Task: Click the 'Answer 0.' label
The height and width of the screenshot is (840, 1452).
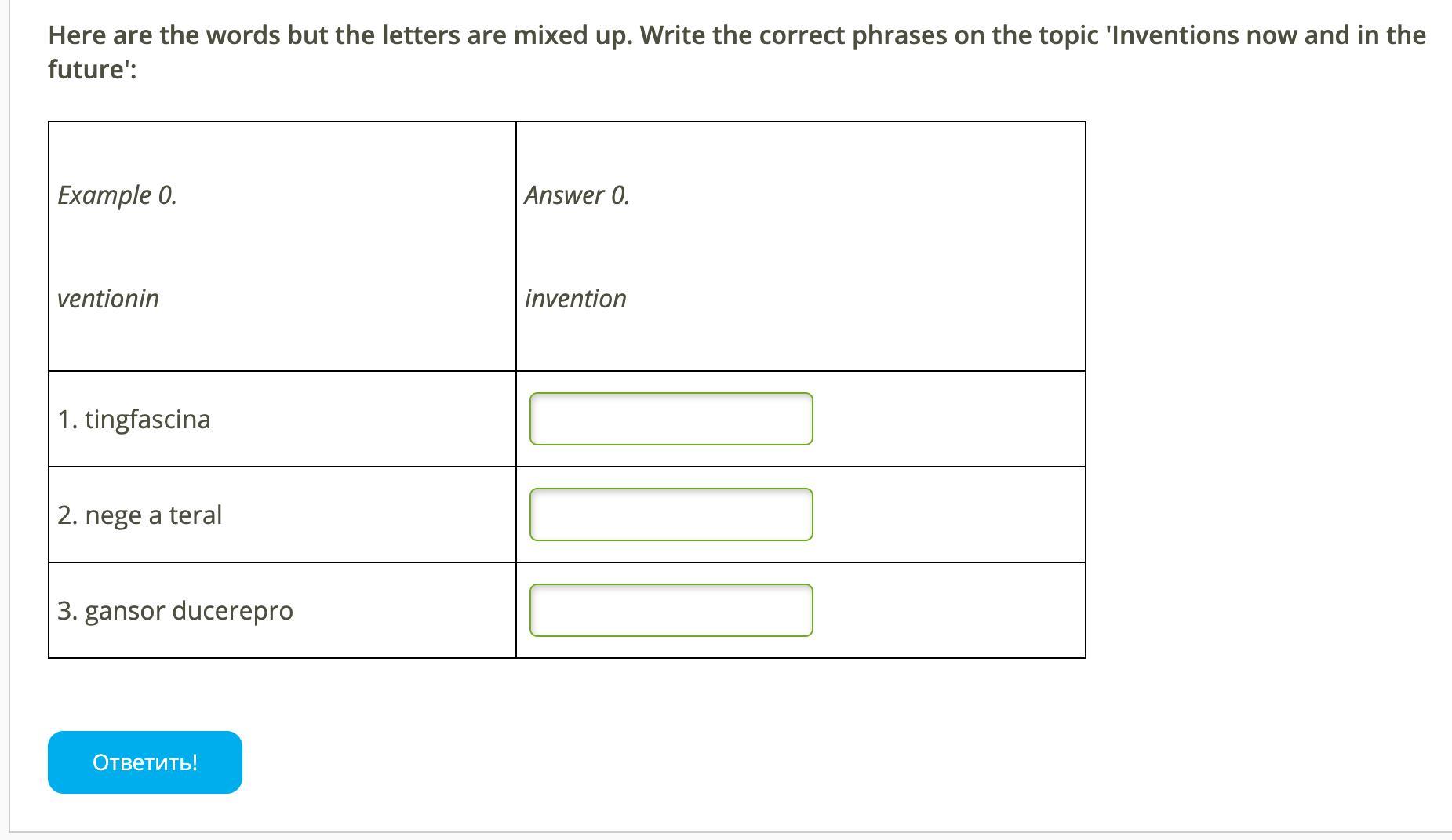Action: pos(577,195)
